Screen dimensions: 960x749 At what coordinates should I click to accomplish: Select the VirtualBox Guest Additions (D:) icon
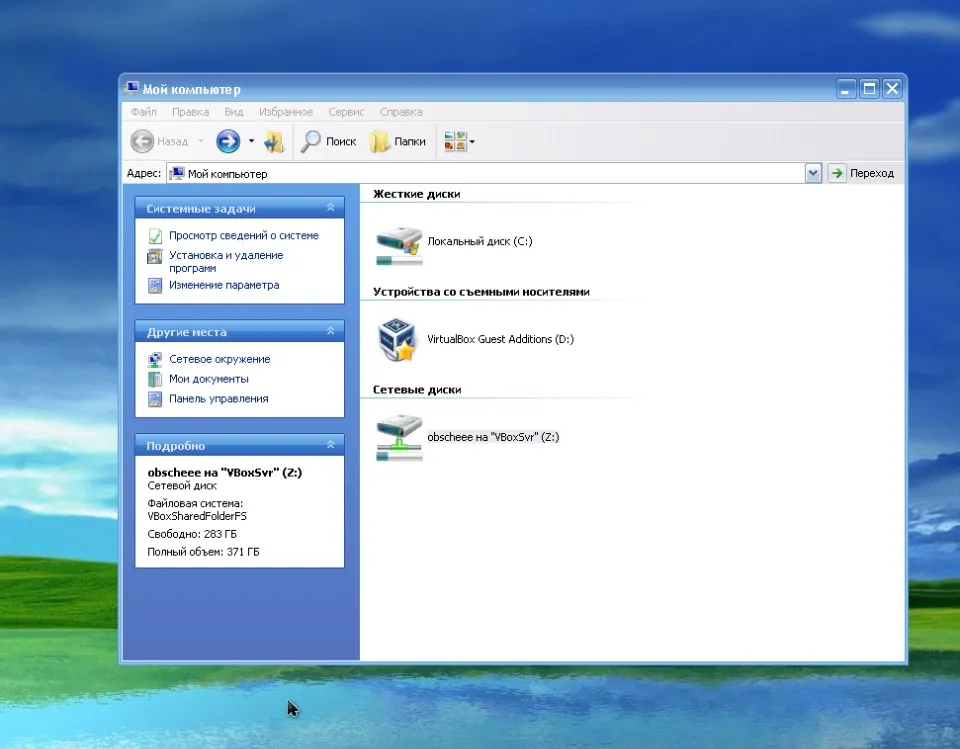[x=397, y=339]
